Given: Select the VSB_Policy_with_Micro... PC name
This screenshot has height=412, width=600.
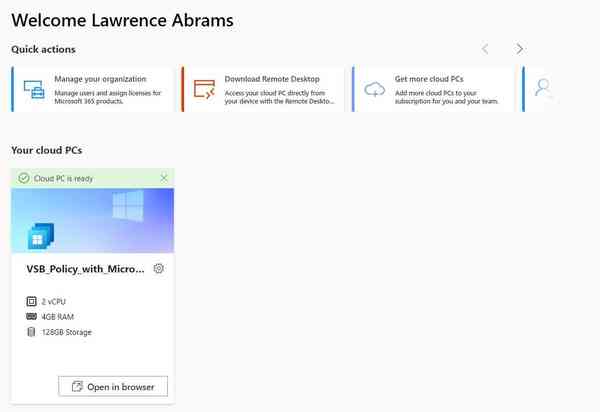Looking at the screenshot, I should click(x=85, y=269).
